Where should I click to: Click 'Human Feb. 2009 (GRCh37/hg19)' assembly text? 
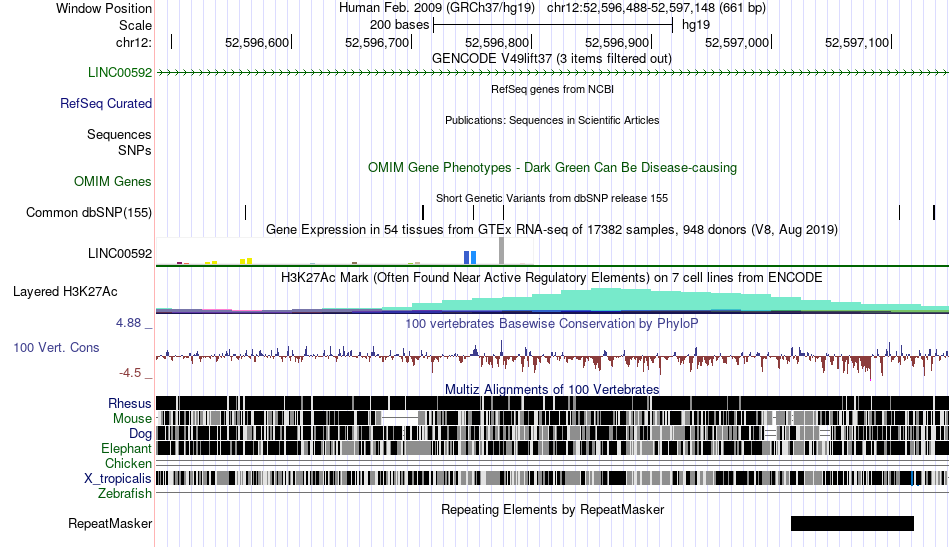tap(437, 8)
